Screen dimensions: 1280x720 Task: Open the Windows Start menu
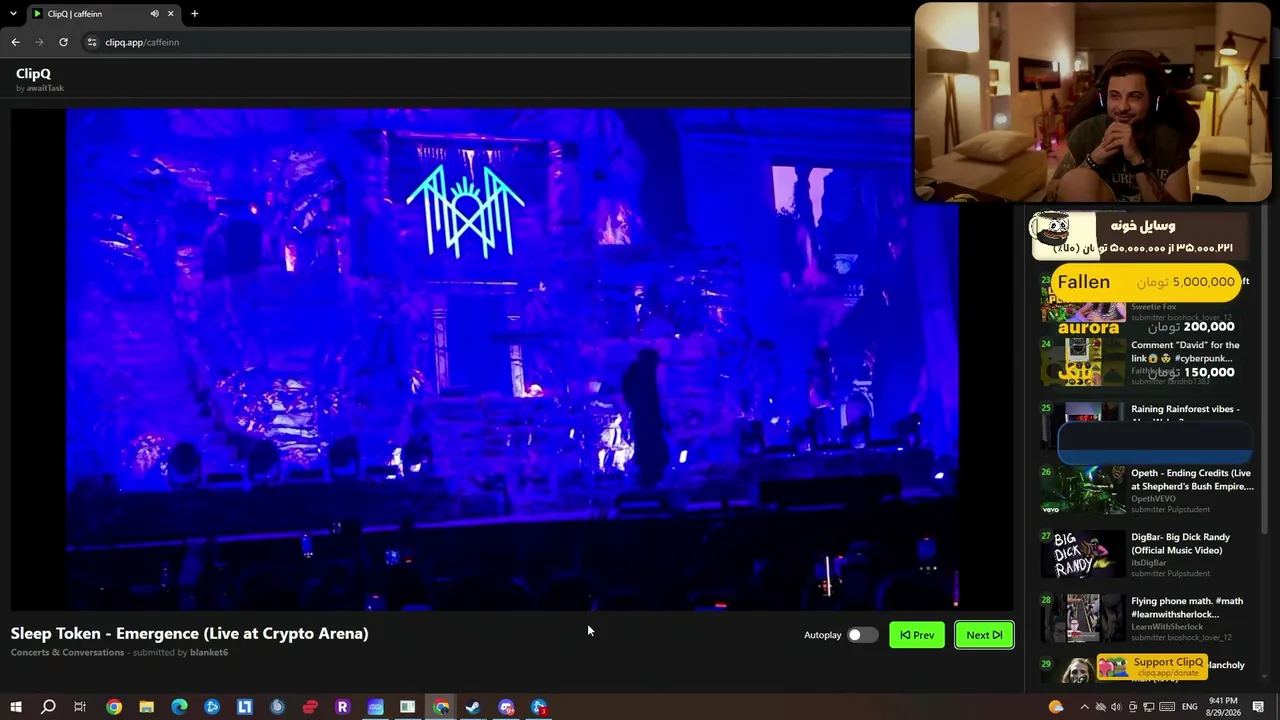16,707
